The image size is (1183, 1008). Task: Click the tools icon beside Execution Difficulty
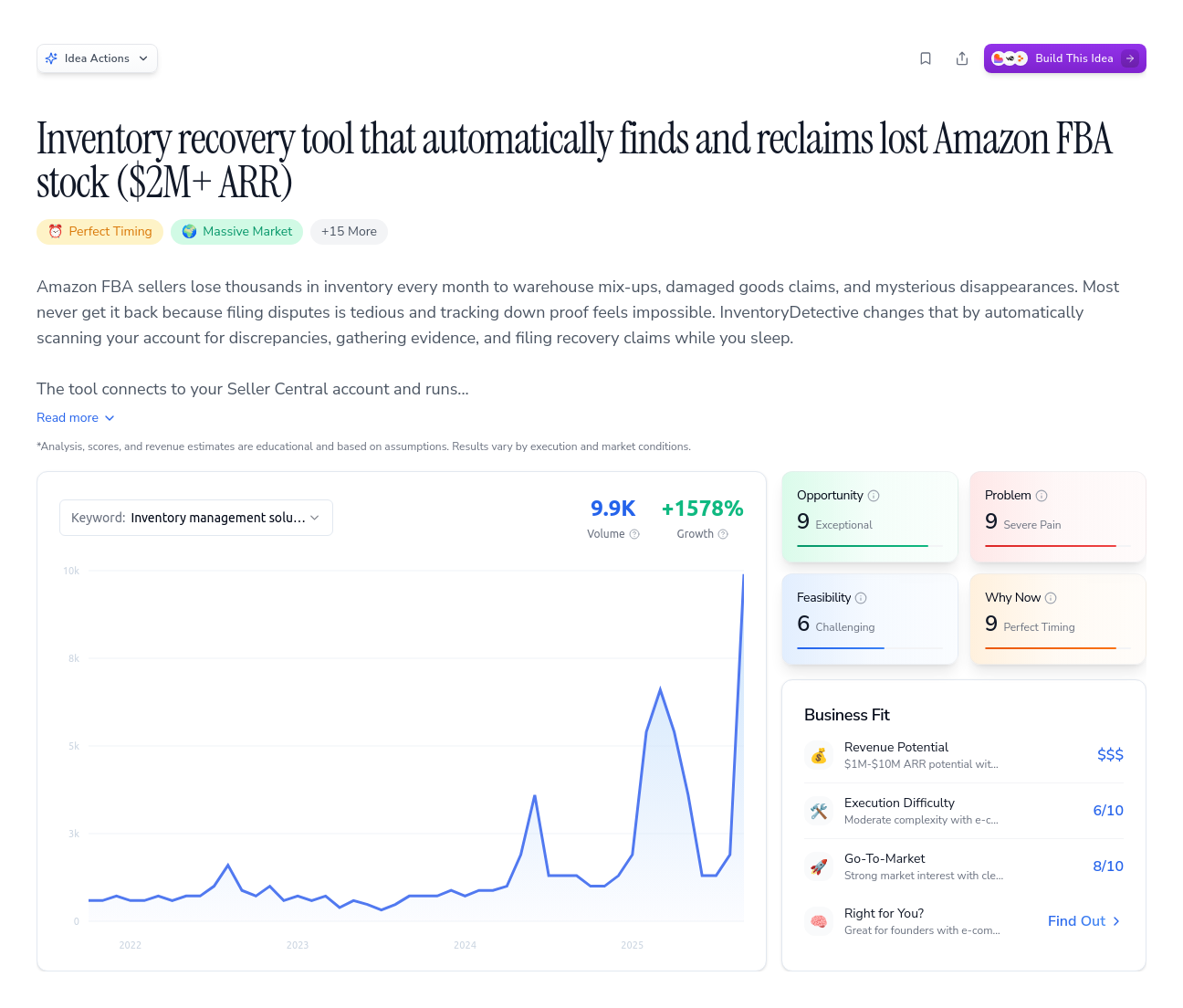(x=819, y=811)
